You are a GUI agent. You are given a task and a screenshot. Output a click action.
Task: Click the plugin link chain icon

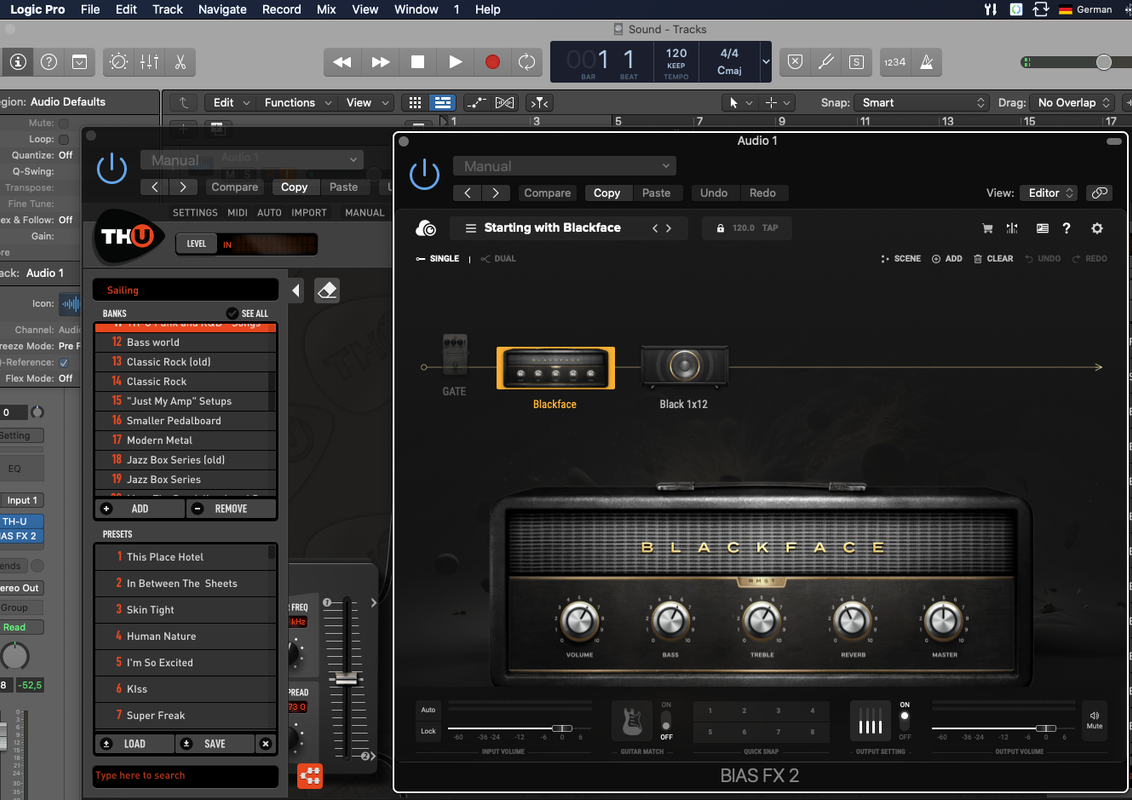[1100, 193]
